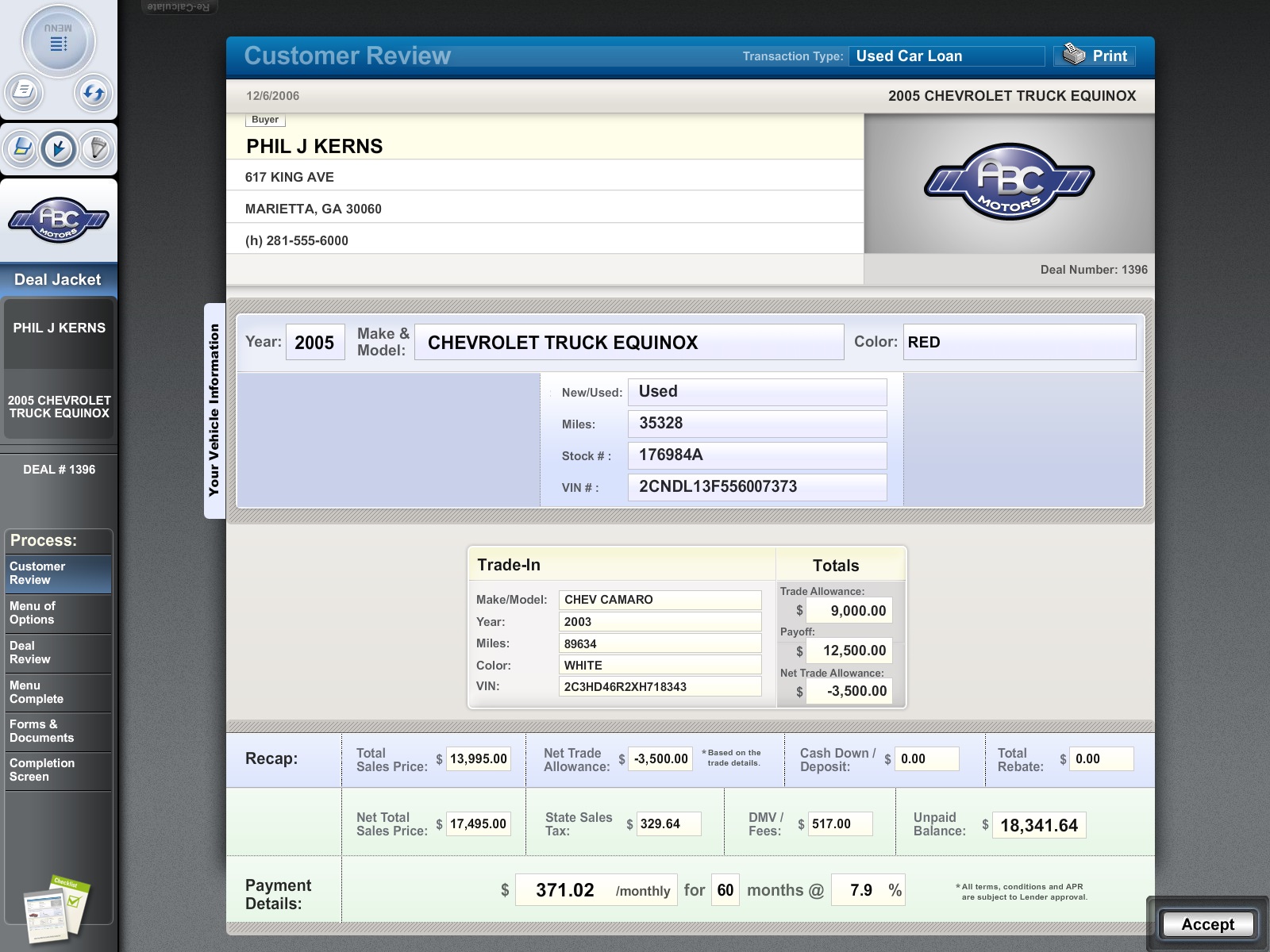
Task: Click the Deal Number: 1396 text
Action: click(x=1094, y=270)
